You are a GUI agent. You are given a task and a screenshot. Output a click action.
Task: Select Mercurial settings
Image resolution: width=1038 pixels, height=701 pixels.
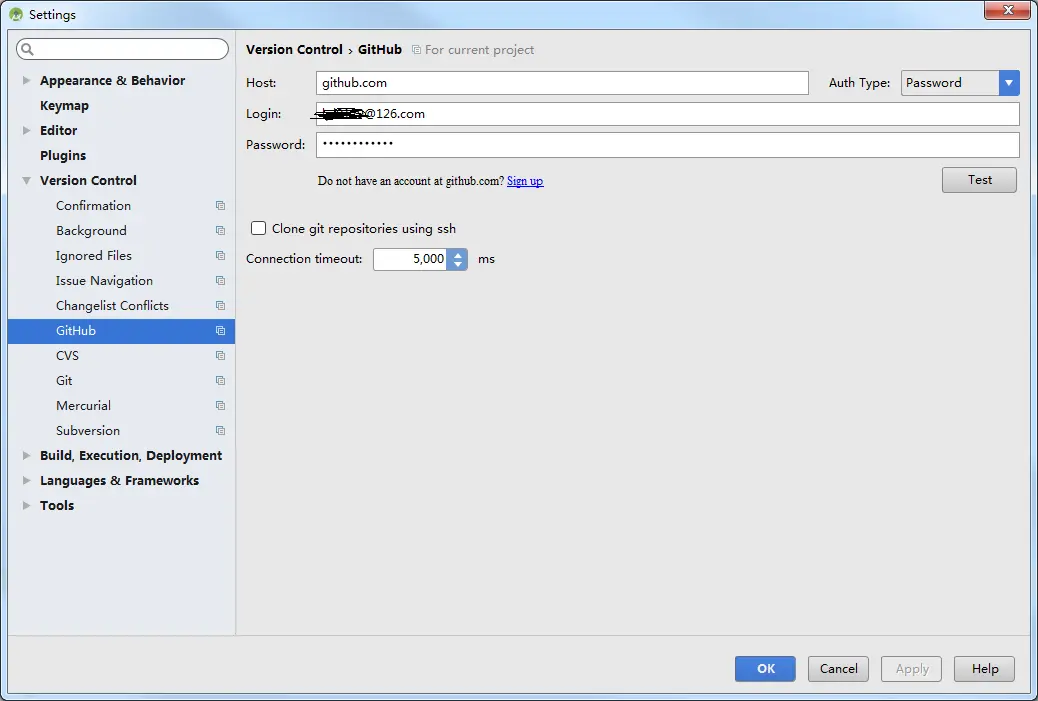(83, 406)
